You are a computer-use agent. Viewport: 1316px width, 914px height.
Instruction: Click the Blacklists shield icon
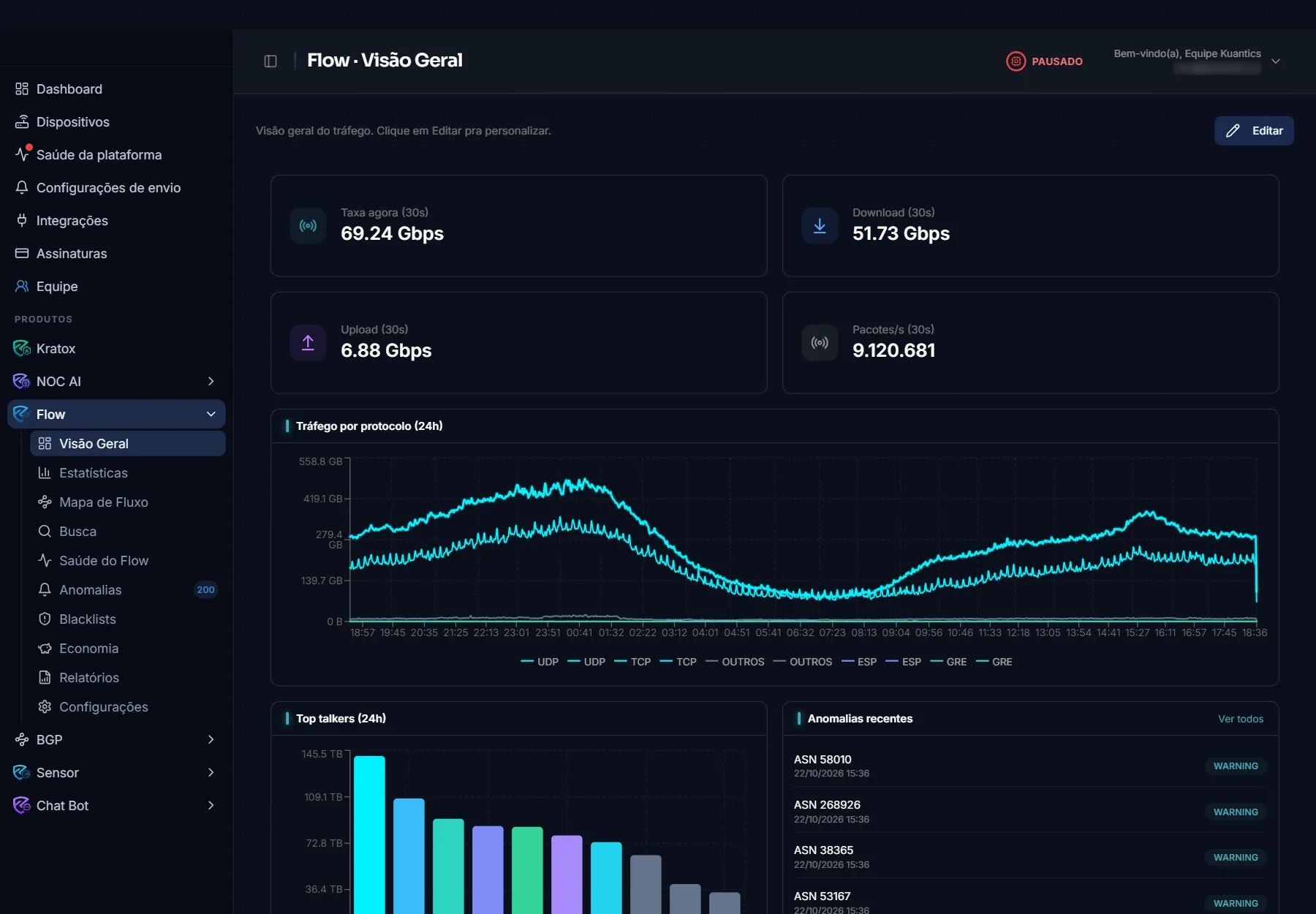45,619
